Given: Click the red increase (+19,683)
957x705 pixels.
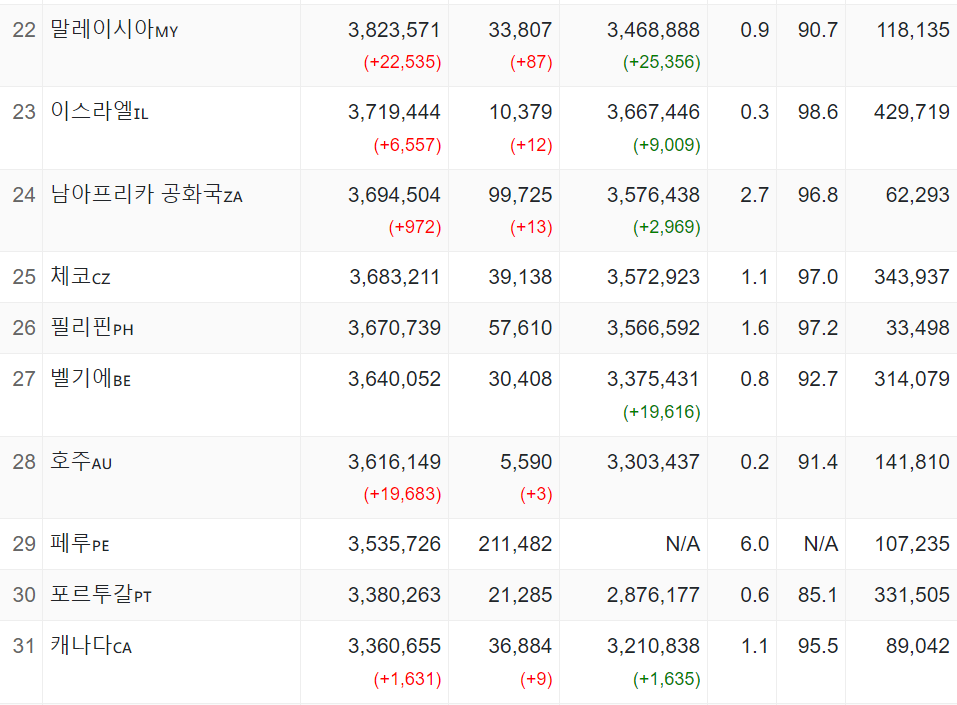Looking at the screenshot, I should (x=402, y=494).
